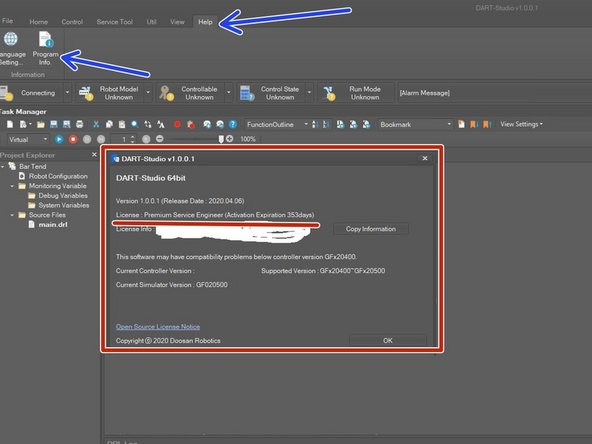The width and height of the screenshot is (592, 444).
Task: Switch to the Control ribbon tab
Action: coord(72,22)
